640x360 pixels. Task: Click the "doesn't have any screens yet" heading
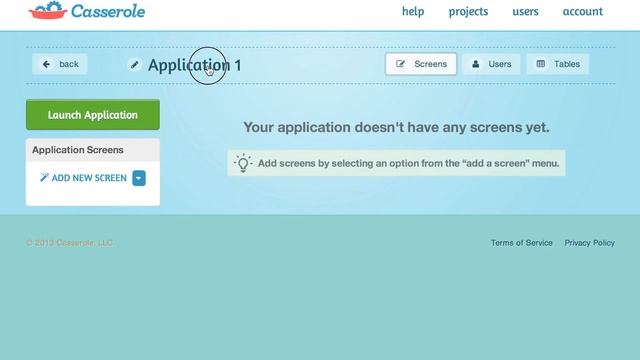pos(396,127)
